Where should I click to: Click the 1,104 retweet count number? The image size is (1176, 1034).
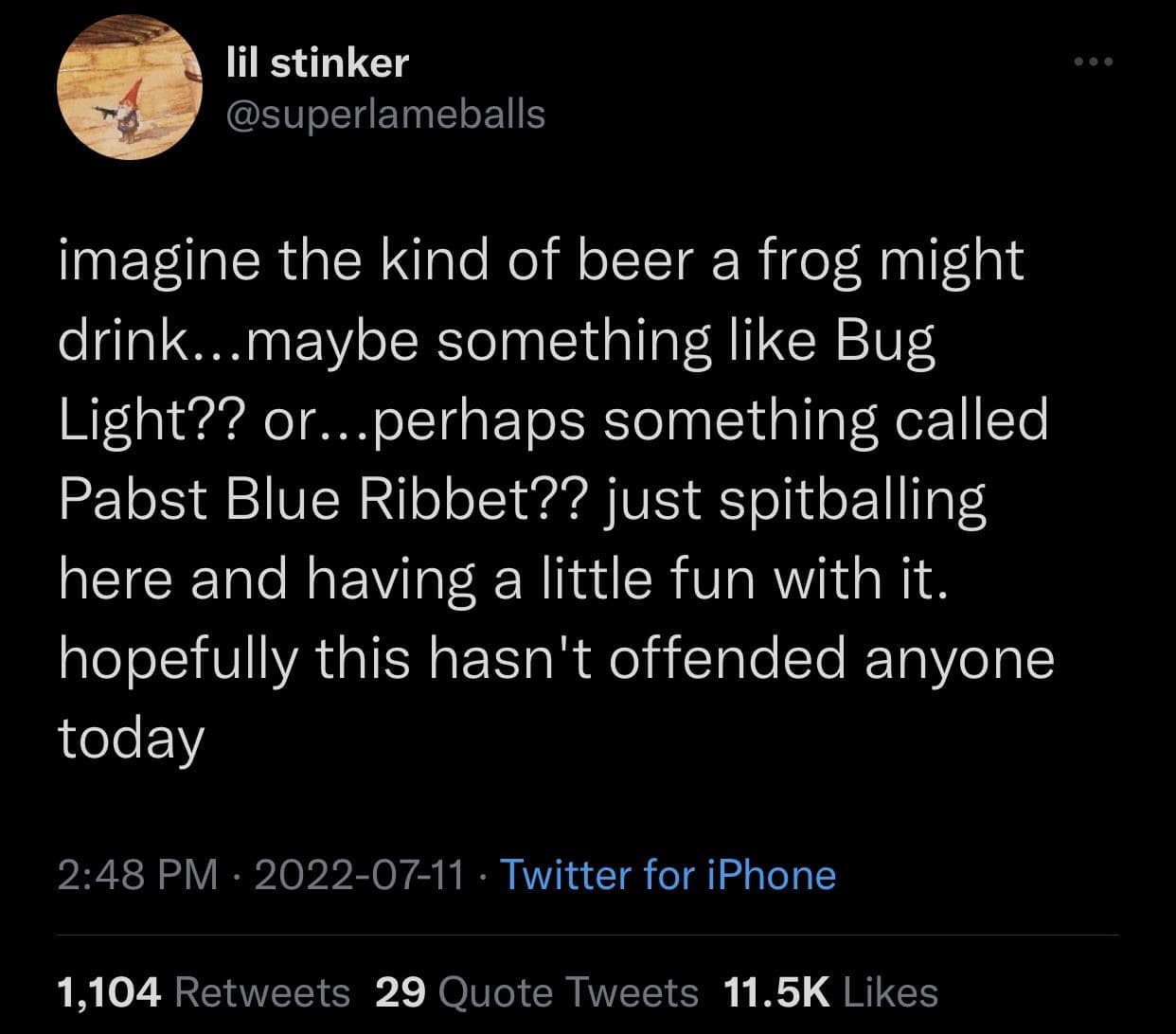pyautogui.click(x=109, y=992)
